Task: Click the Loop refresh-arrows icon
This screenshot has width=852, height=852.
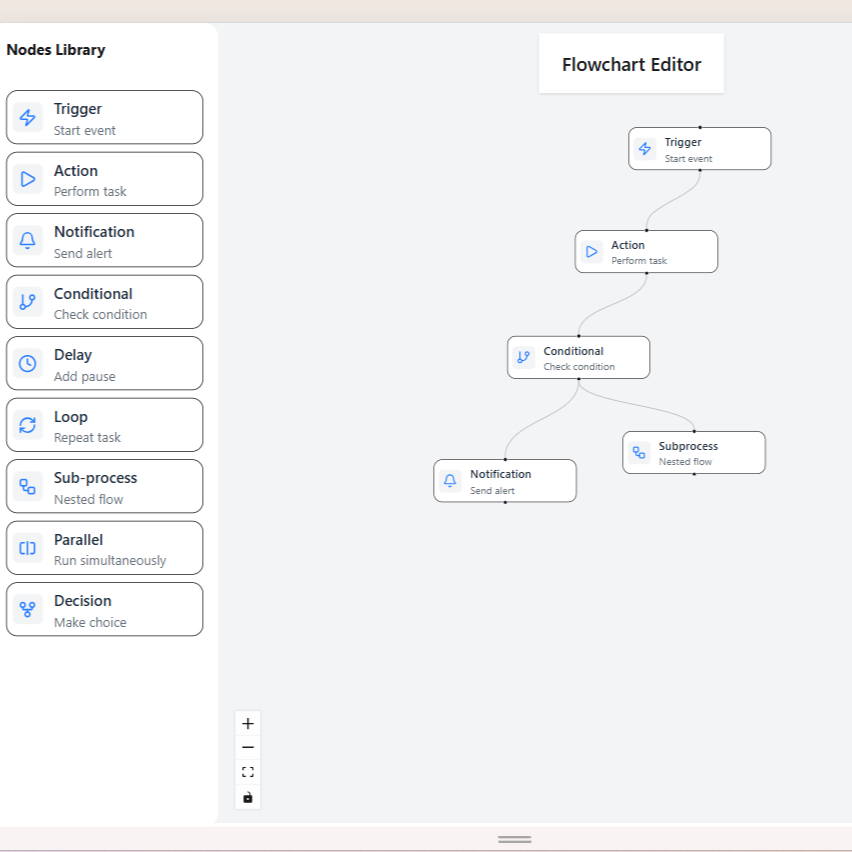Action: (28, 425)
